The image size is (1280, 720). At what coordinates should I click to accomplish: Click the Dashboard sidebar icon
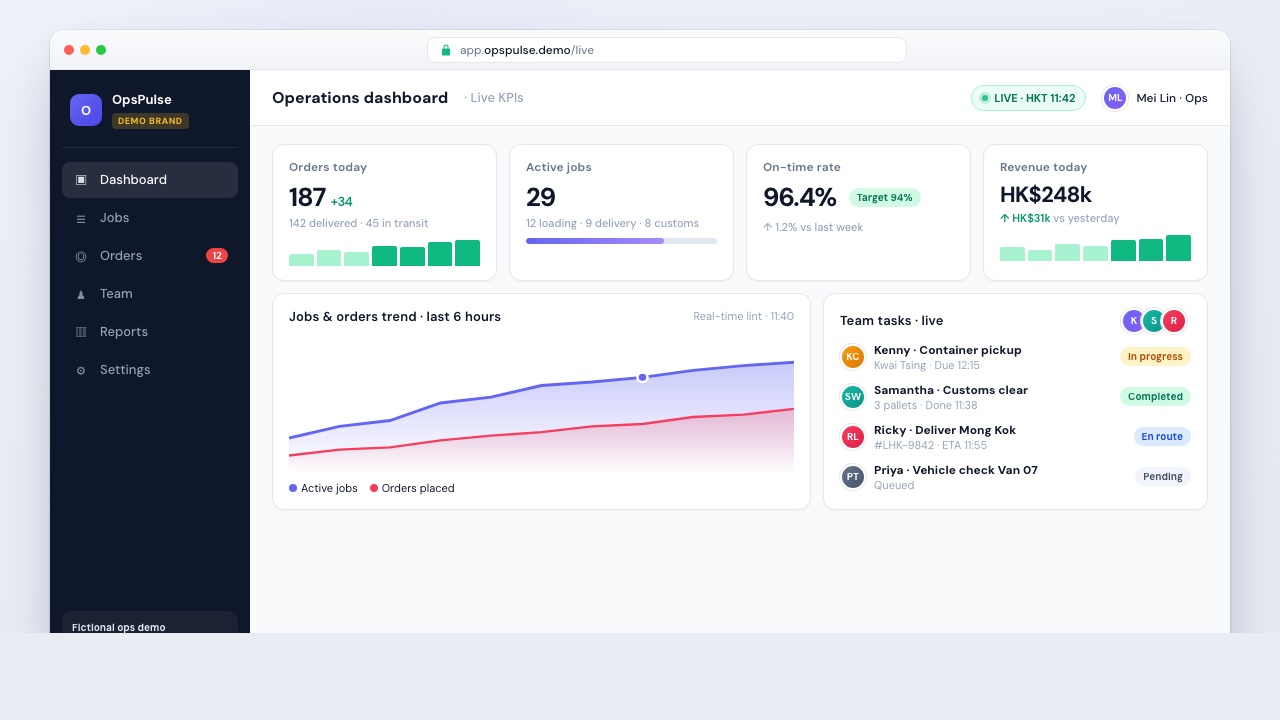click(x=81, y=180)
